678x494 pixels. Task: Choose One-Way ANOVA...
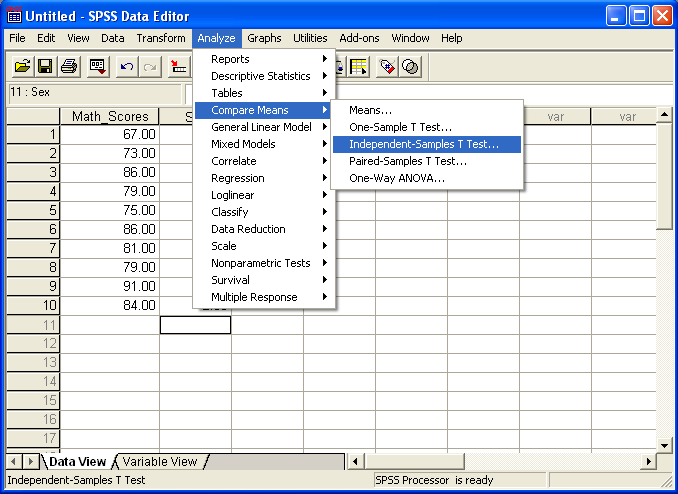point(427,178)
